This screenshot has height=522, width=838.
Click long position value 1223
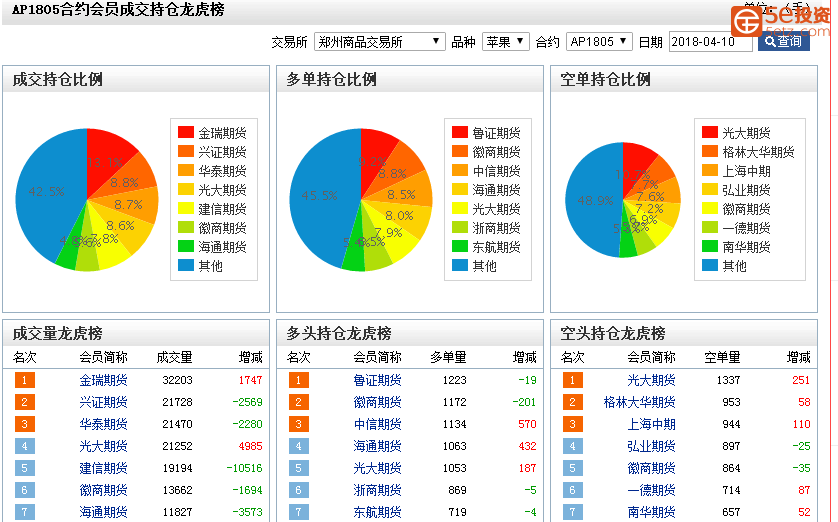pos(454,380)
